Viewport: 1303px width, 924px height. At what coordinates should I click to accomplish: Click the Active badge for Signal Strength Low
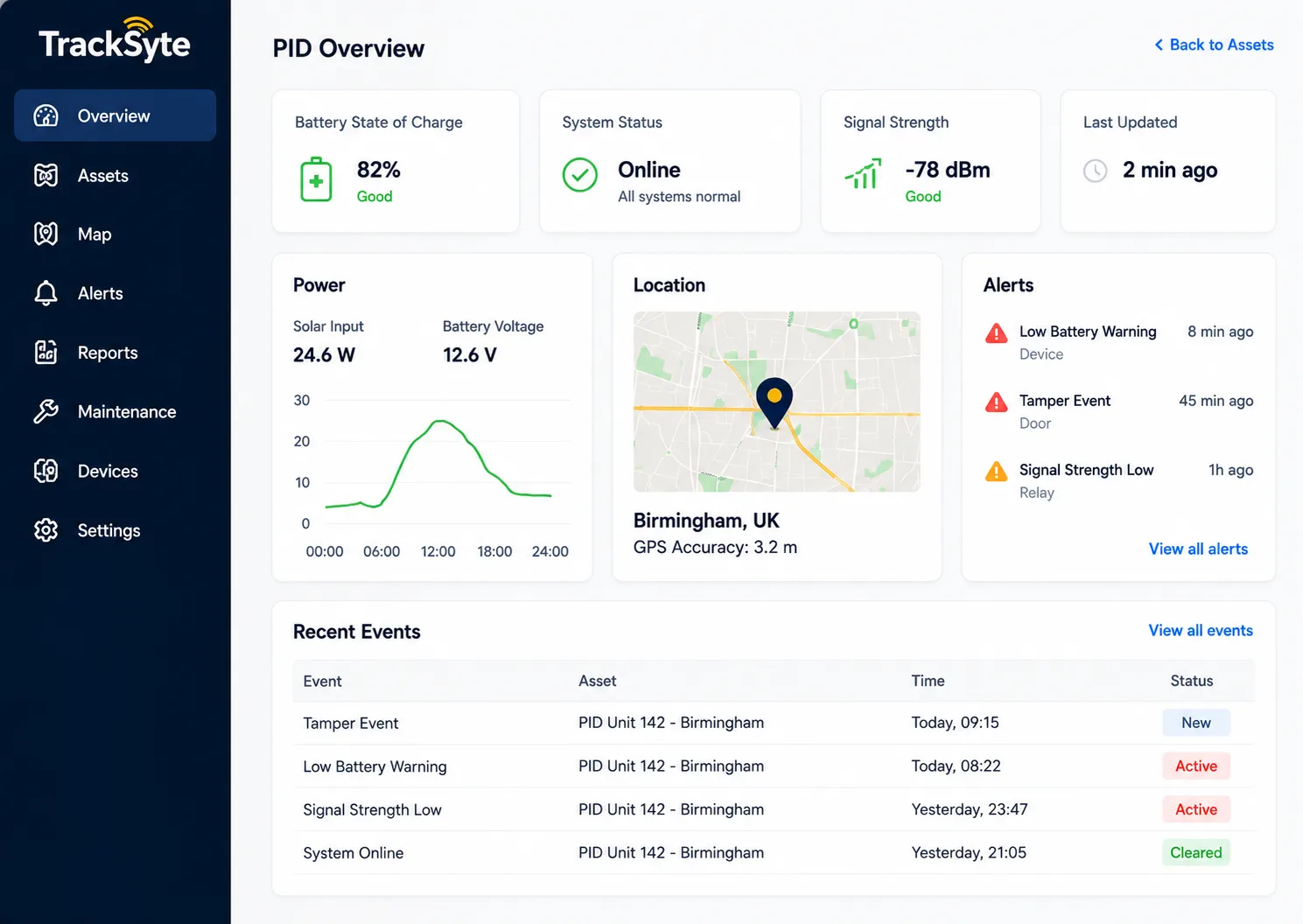pyautogui.click(x=1196, y=809)
